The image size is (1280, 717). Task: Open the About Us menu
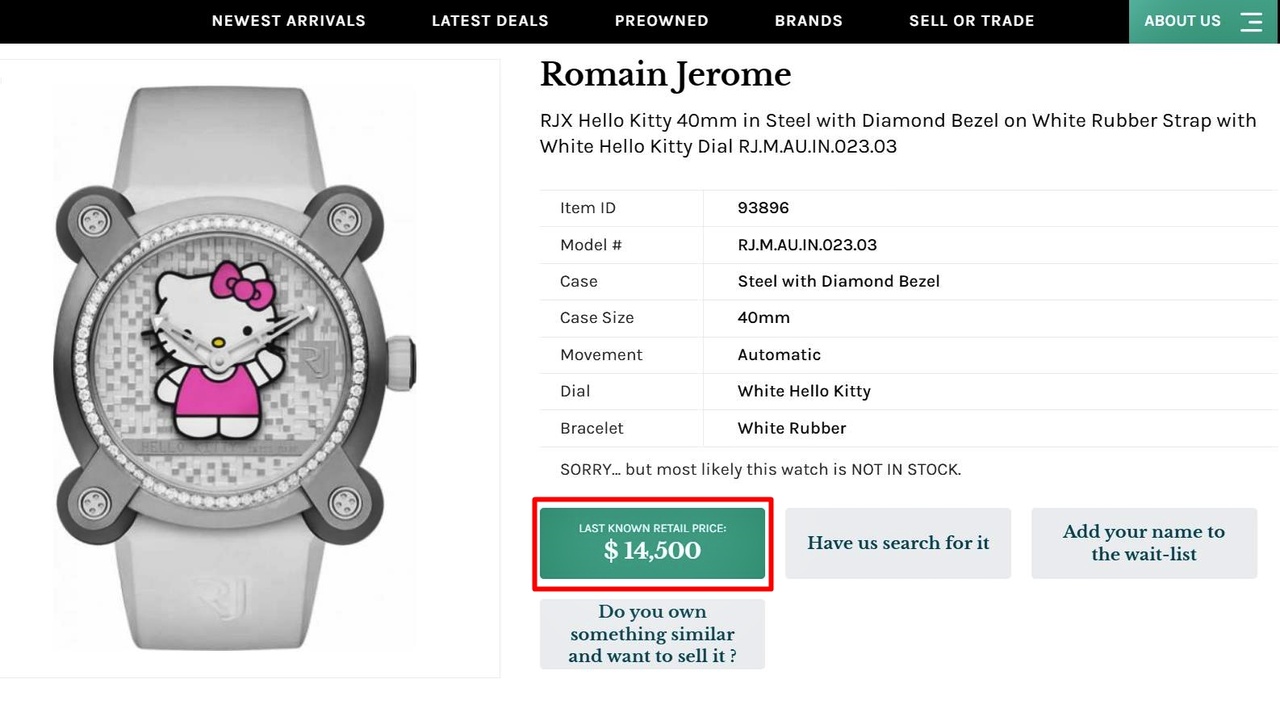coord(1182,21)
